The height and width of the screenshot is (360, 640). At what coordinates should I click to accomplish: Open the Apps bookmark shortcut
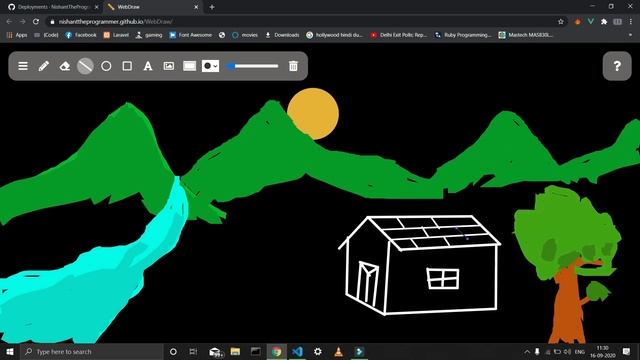[17, 35]
